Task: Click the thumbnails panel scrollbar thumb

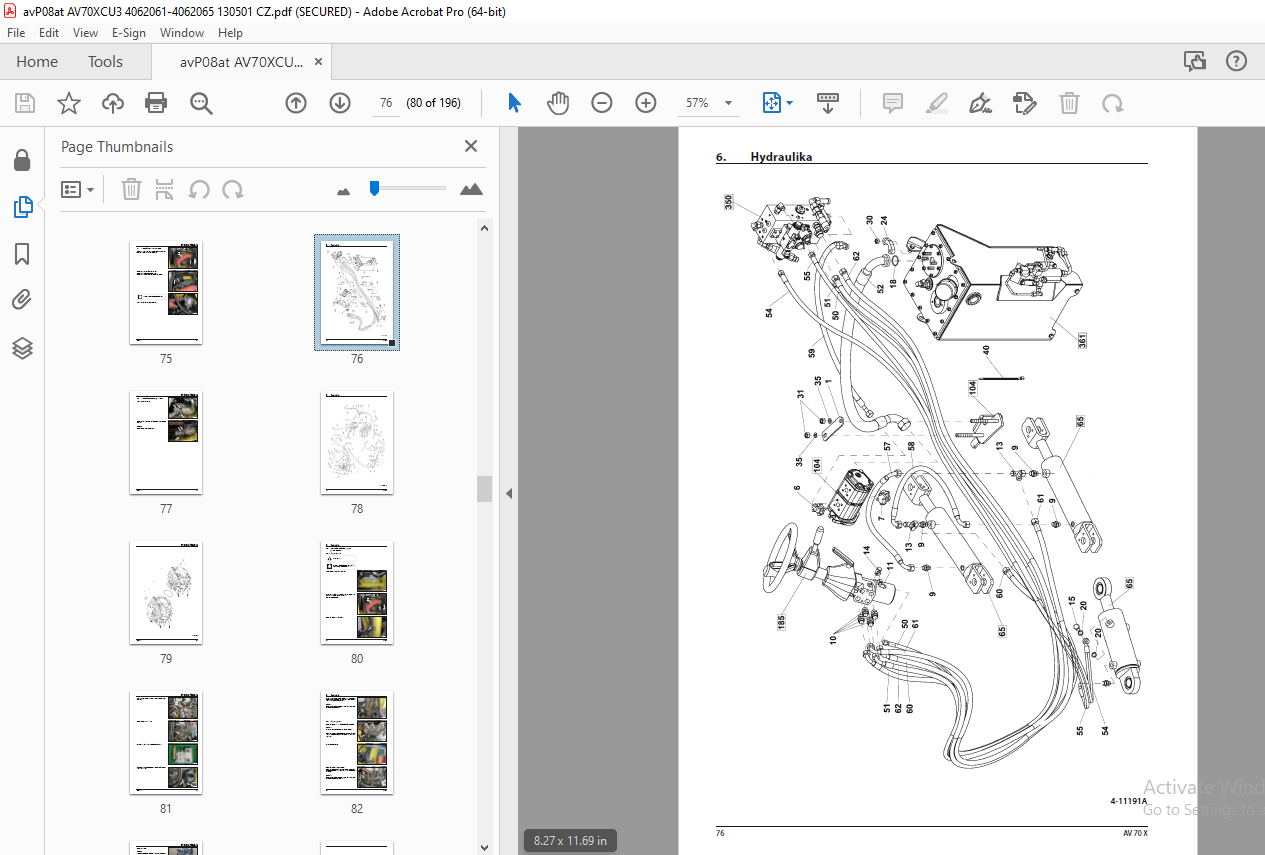Action: (x=484, y=488)
